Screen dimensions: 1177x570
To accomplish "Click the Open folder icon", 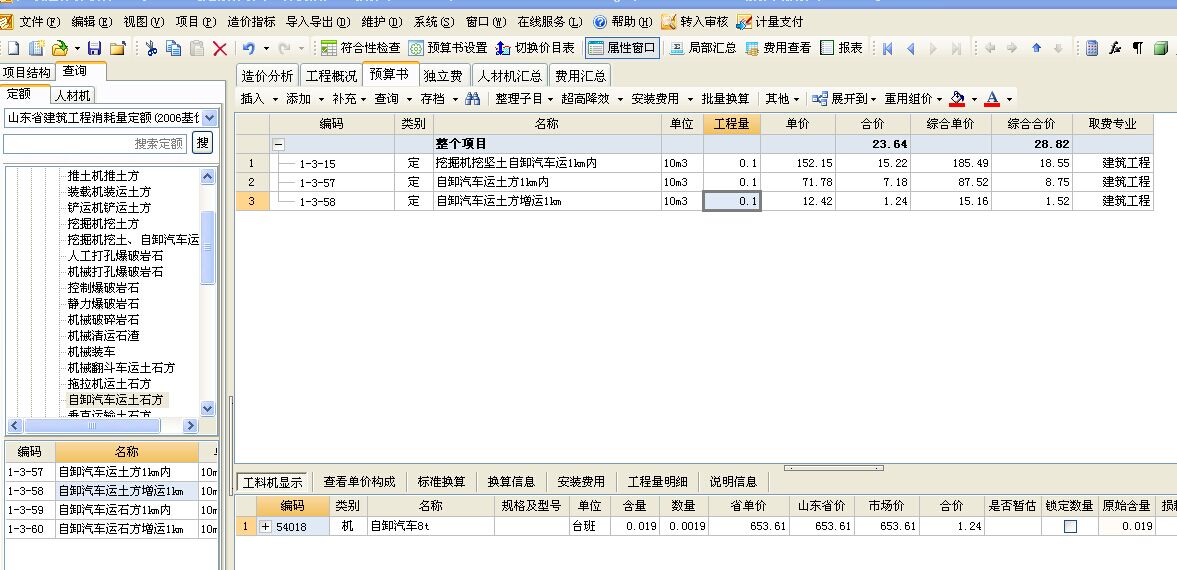I will click(x=59, y=49).
